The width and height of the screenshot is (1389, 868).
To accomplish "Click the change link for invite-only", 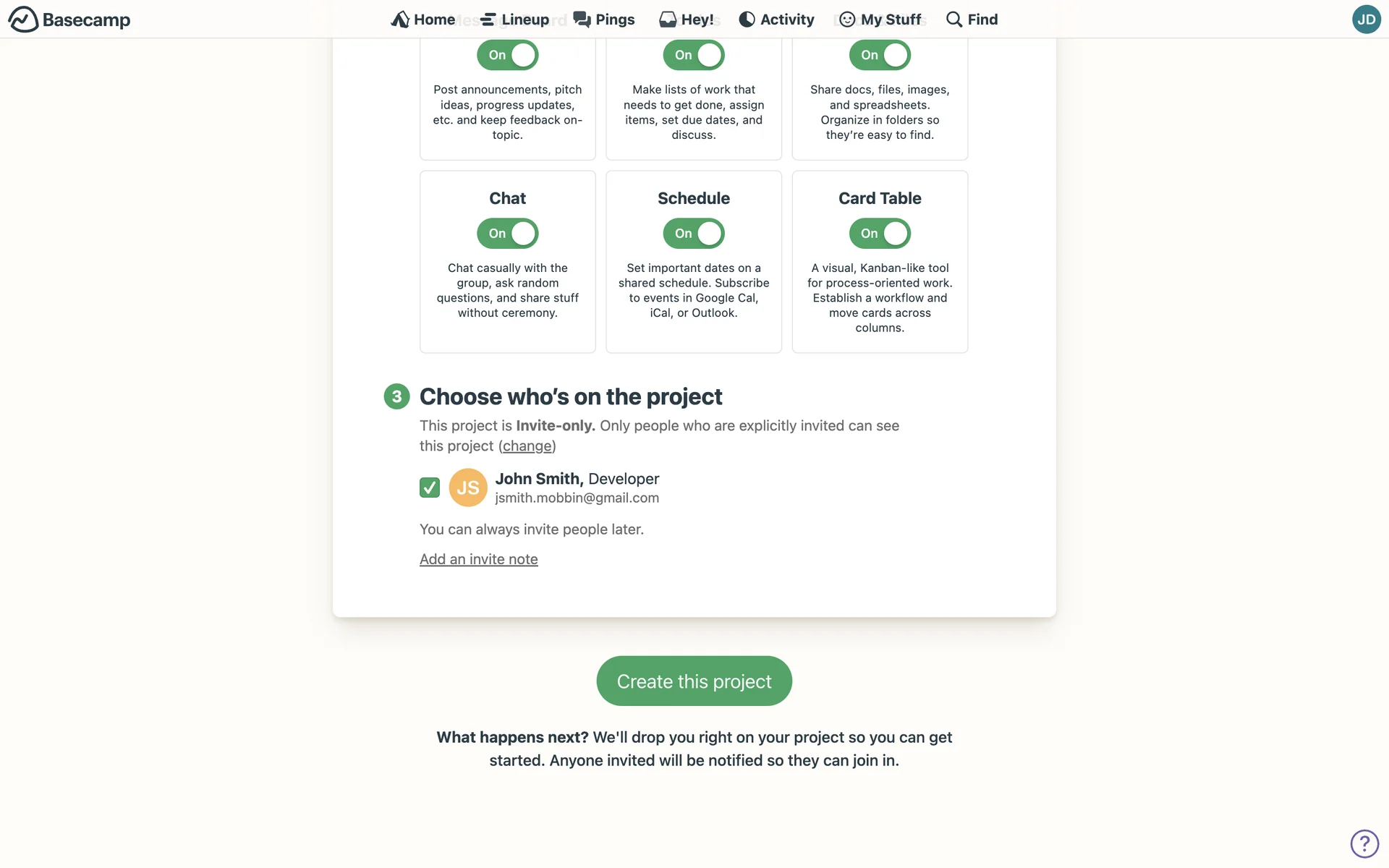I will 527,446.
